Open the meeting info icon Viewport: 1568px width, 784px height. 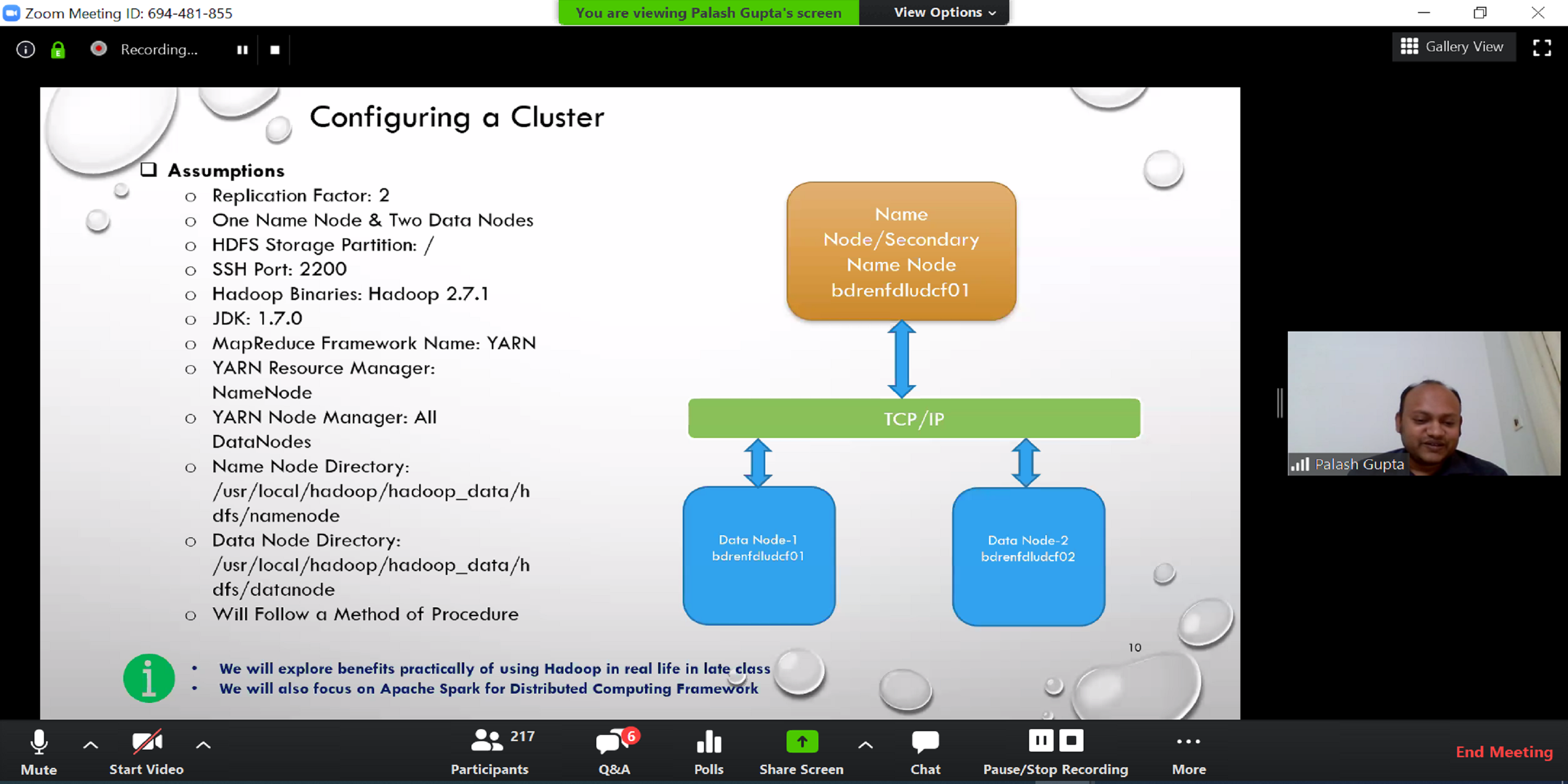[x=25, y=49]
